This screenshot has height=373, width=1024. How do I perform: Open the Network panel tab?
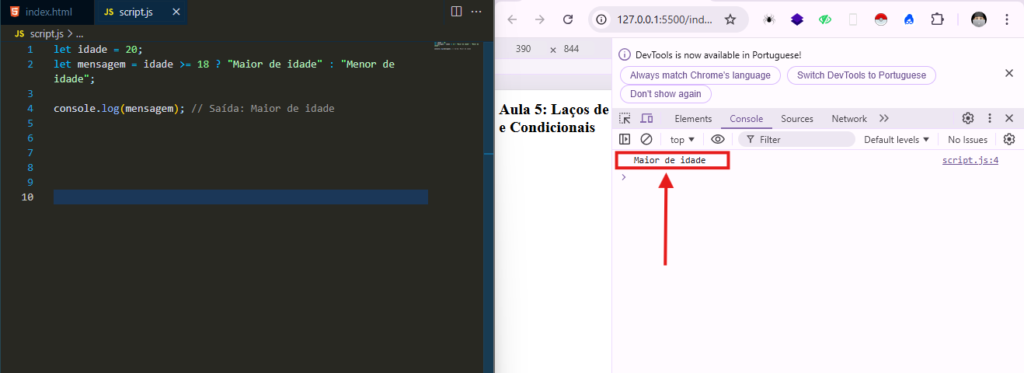[849, 119]
